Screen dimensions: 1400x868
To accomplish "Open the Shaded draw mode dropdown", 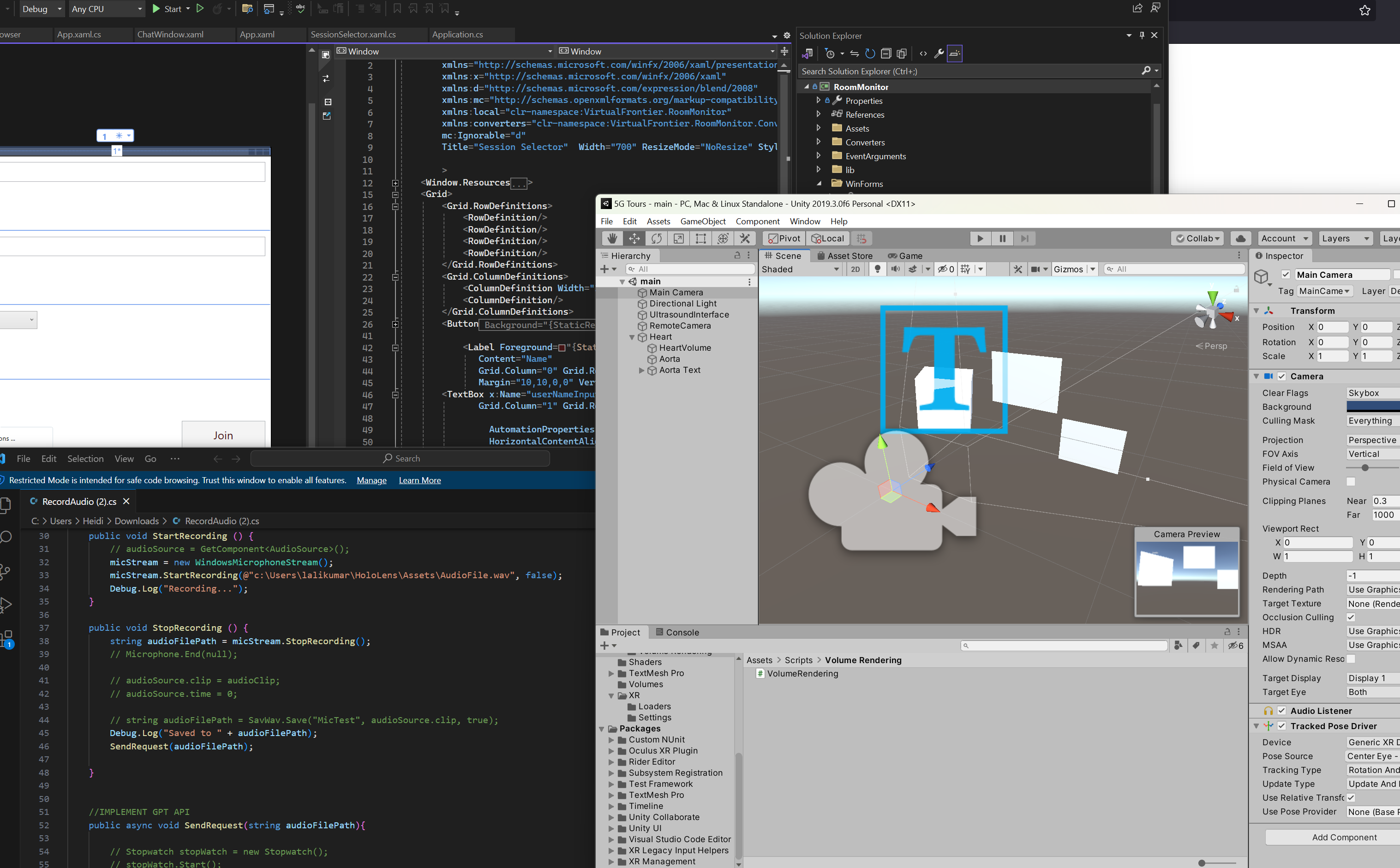I will [x=800, y=269].
